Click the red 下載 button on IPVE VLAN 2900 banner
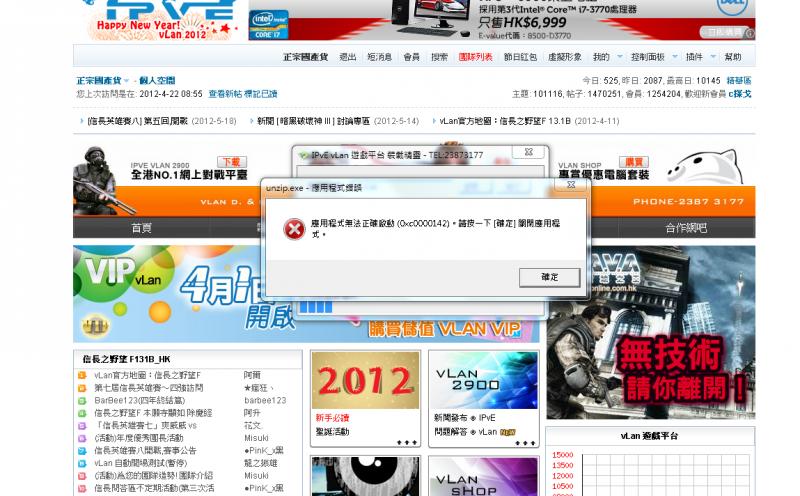The image size is (800, 496). pos(232,162)
